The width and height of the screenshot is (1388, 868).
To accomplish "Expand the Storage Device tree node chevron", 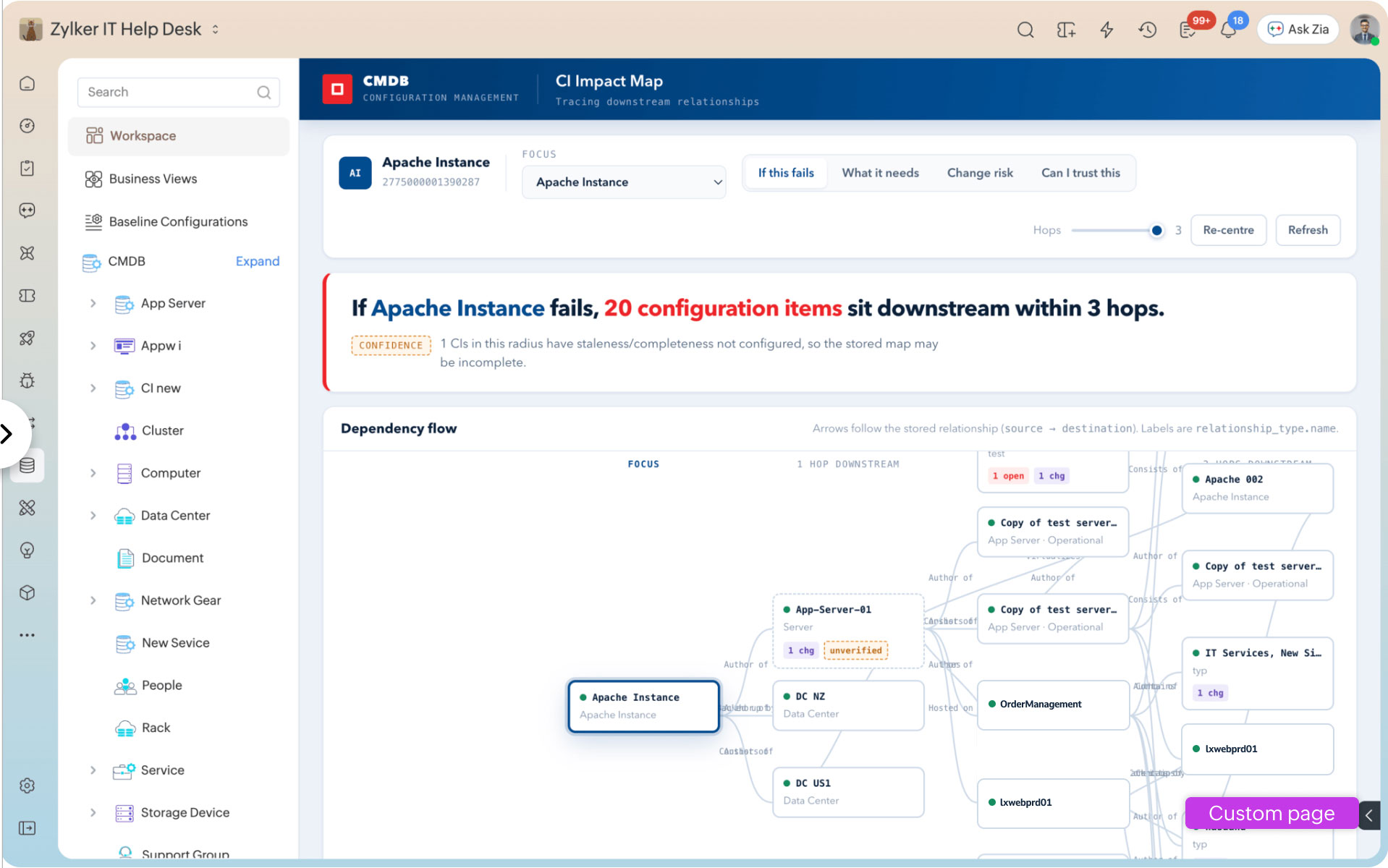I will (93, 812).
